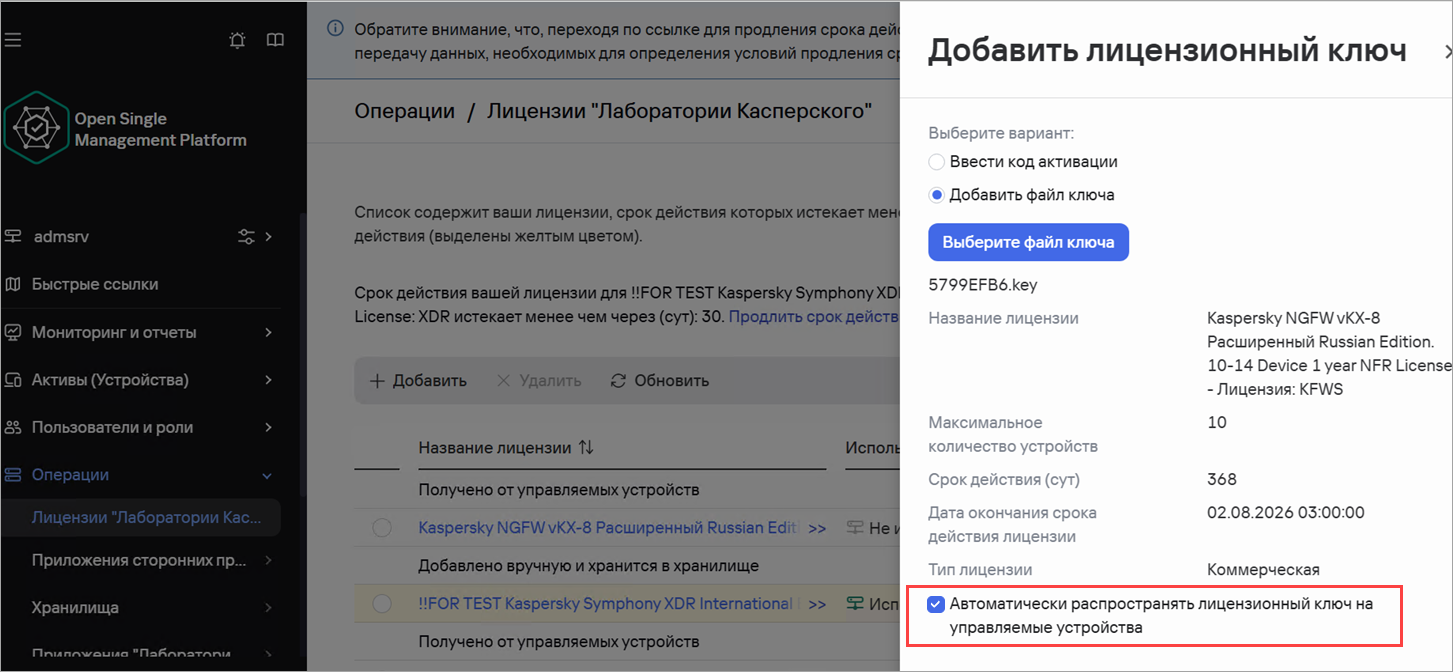Viewport: 1453px width, 672px height.
Task: Click the >> details arrow for Symphony XDR row
Action: 817,604
